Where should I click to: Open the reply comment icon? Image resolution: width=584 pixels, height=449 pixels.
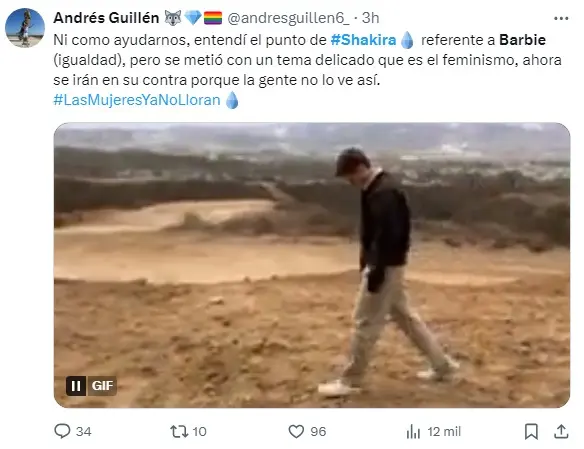click(x=62, y=431)
